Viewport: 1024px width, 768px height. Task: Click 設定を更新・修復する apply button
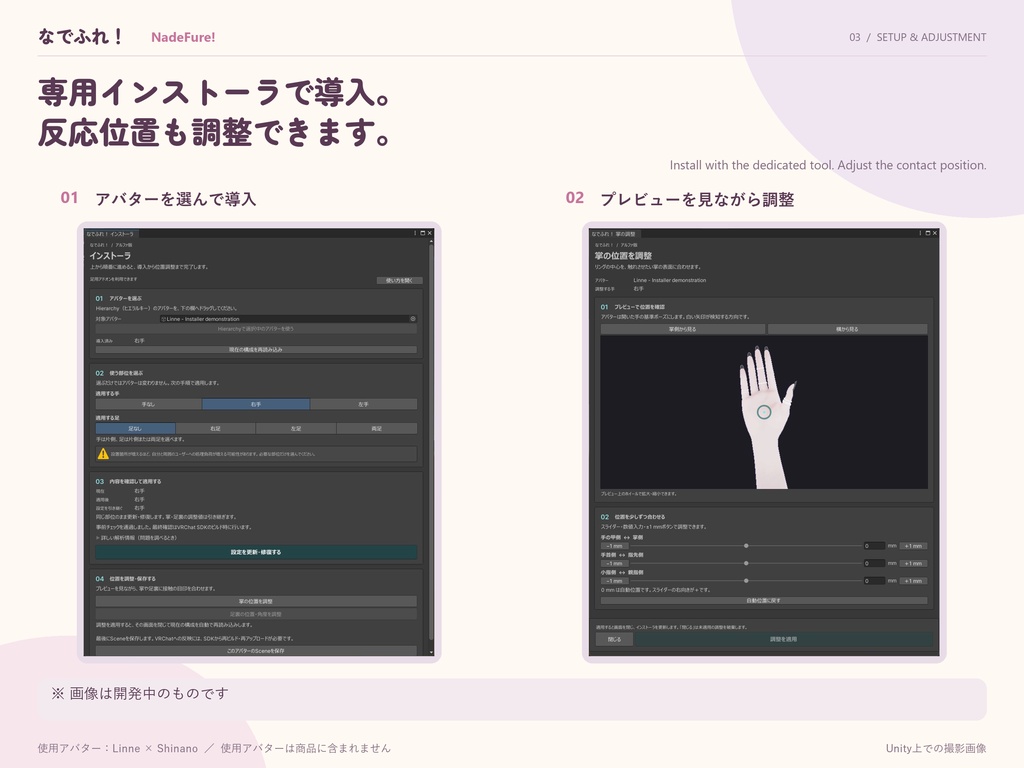(x=256, y=552)
